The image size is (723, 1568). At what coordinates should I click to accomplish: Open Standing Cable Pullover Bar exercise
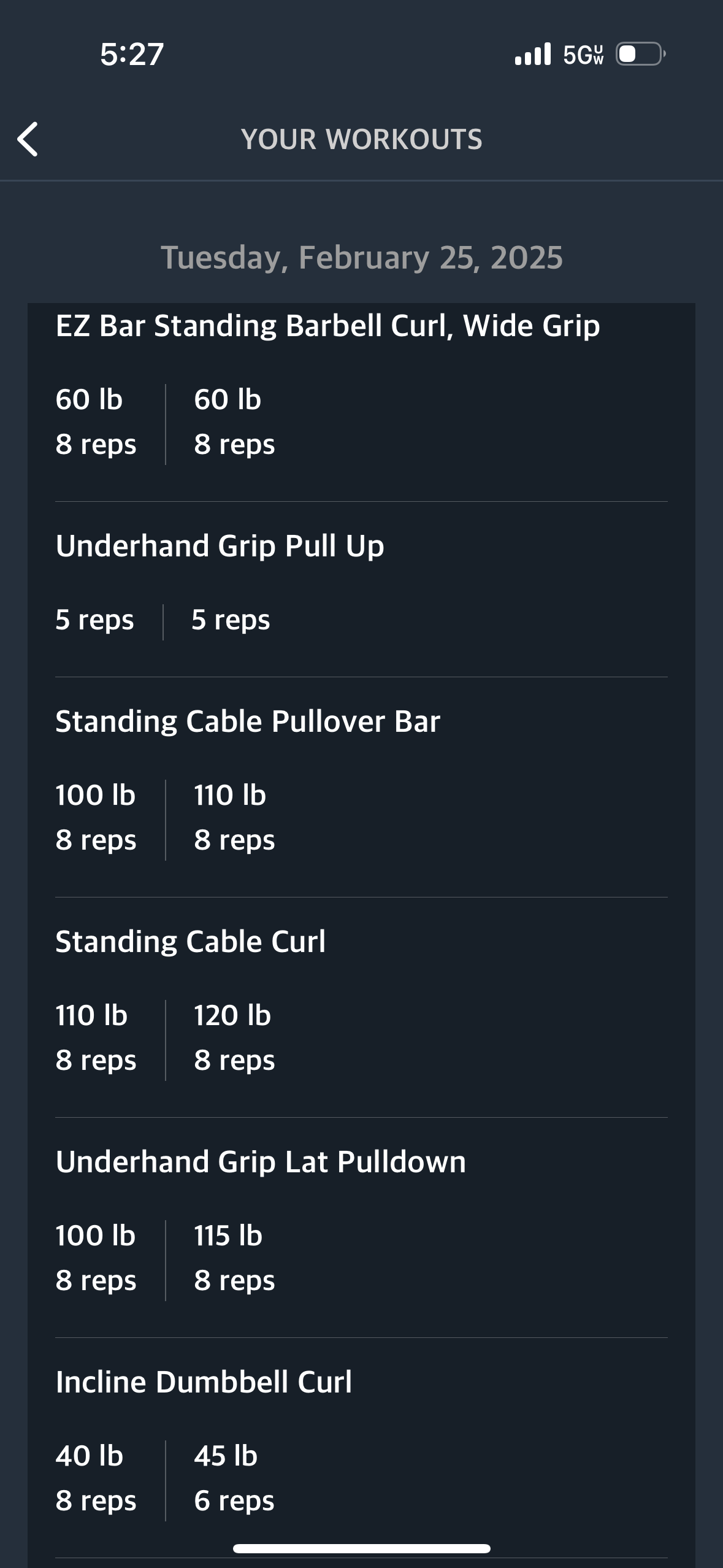click(x=248, y=721)
